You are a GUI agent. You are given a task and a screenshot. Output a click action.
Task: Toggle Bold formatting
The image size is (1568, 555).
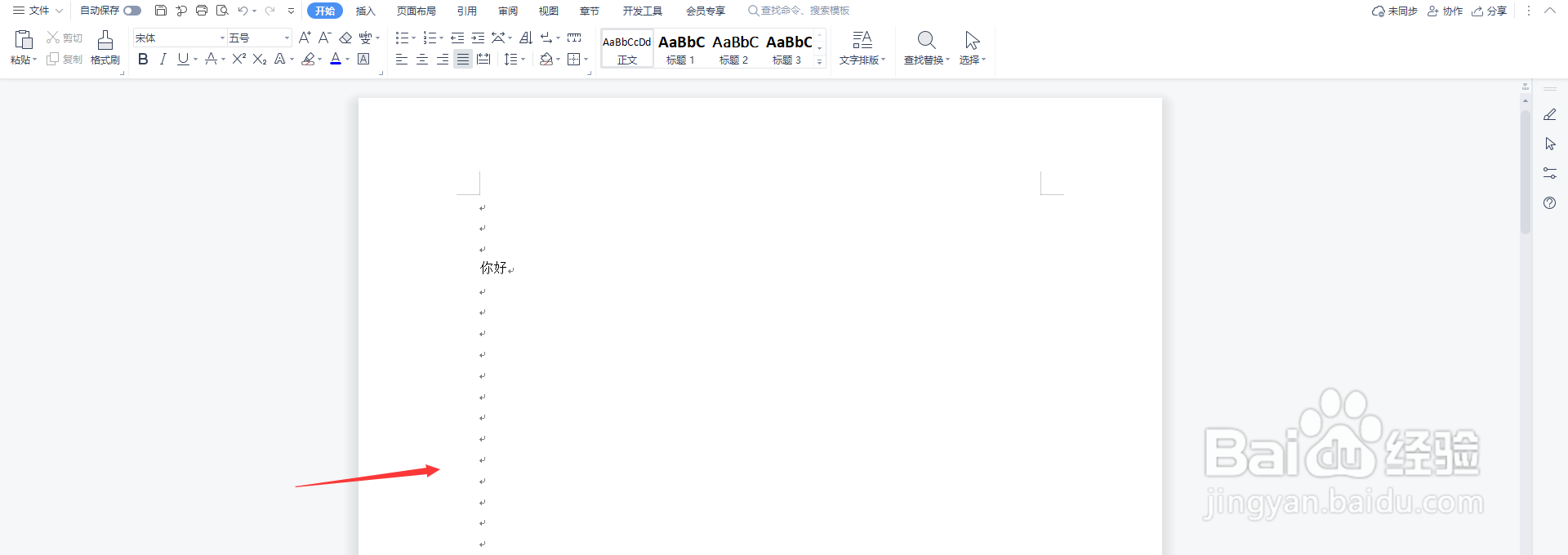[143, 59]
